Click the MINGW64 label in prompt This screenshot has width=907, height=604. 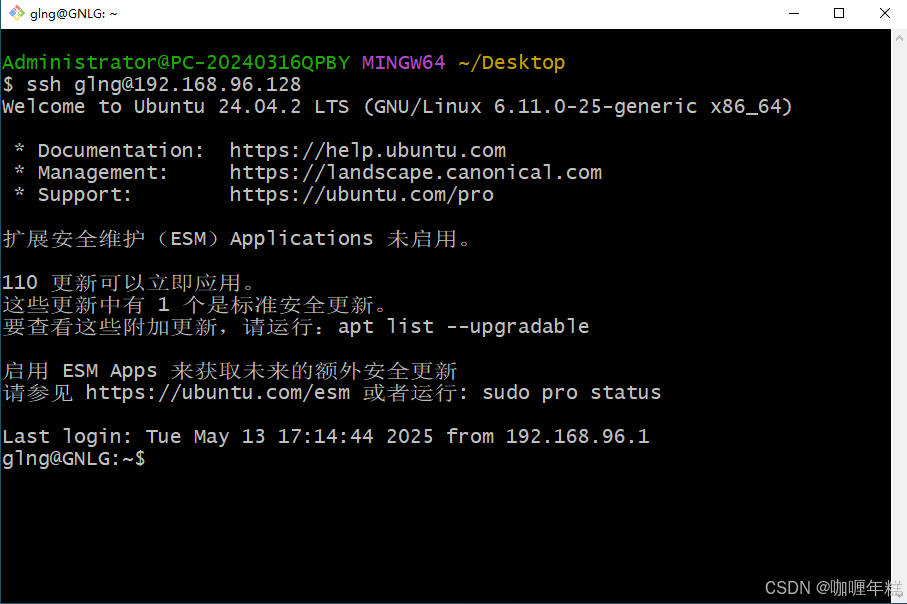click(x=404, y=62)
